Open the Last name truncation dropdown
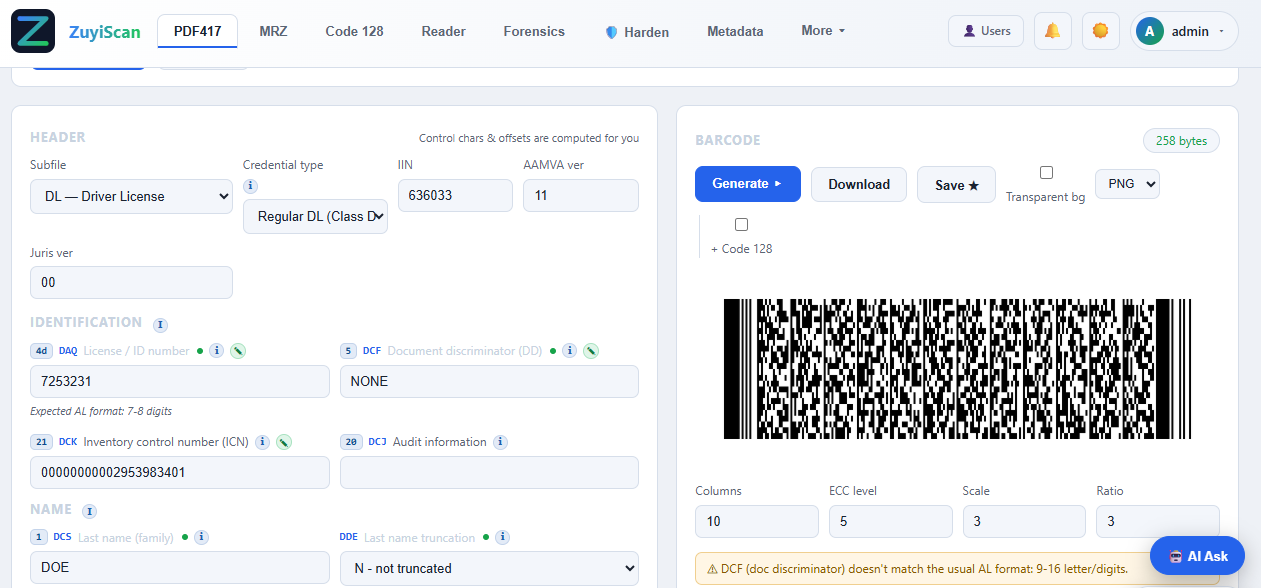The image size is (1261, 588). pyautogui.click(x=489, y=568)
